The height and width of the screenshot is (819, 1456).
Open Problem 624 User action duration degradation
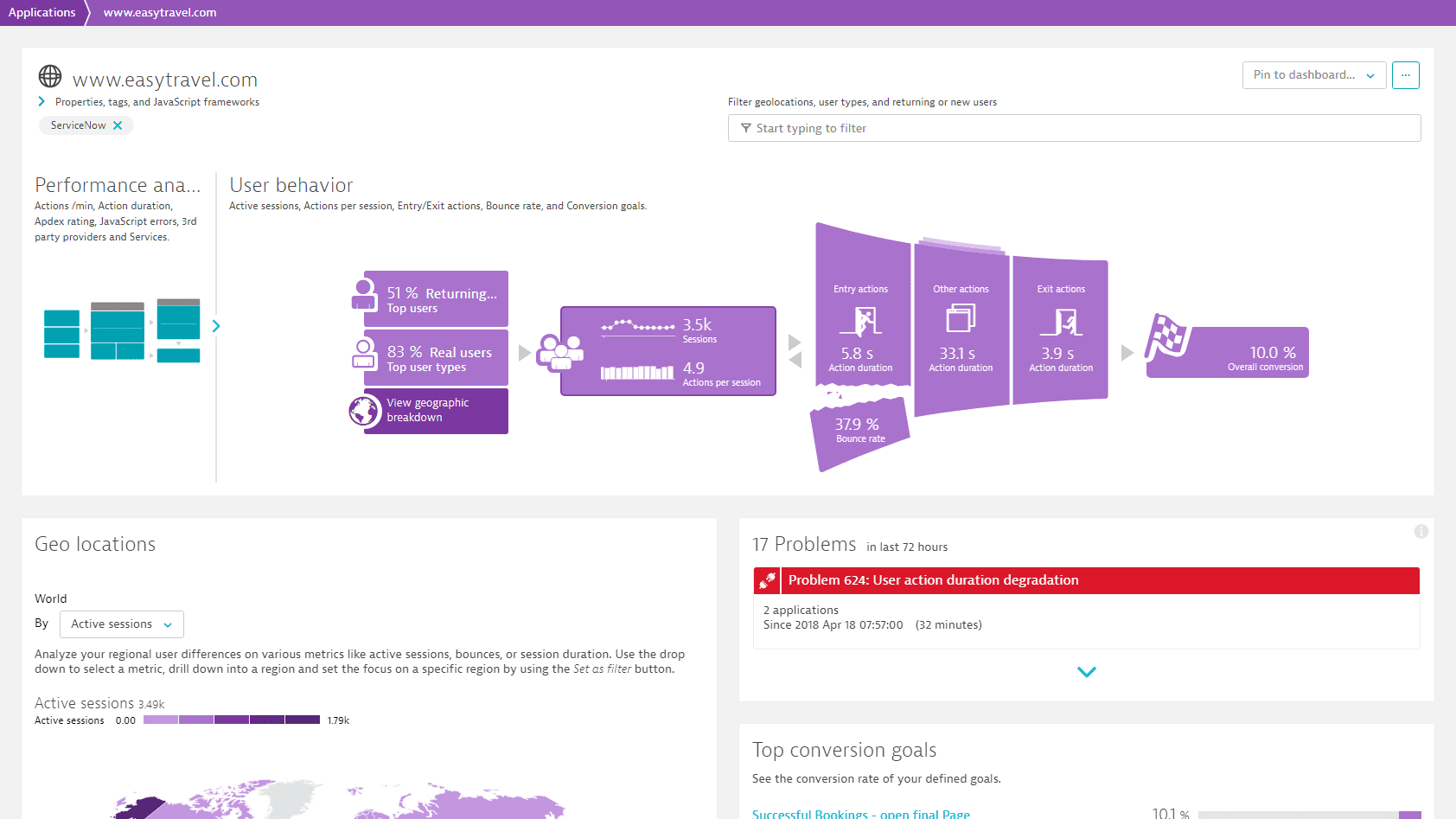click(x=1087, y=580)
